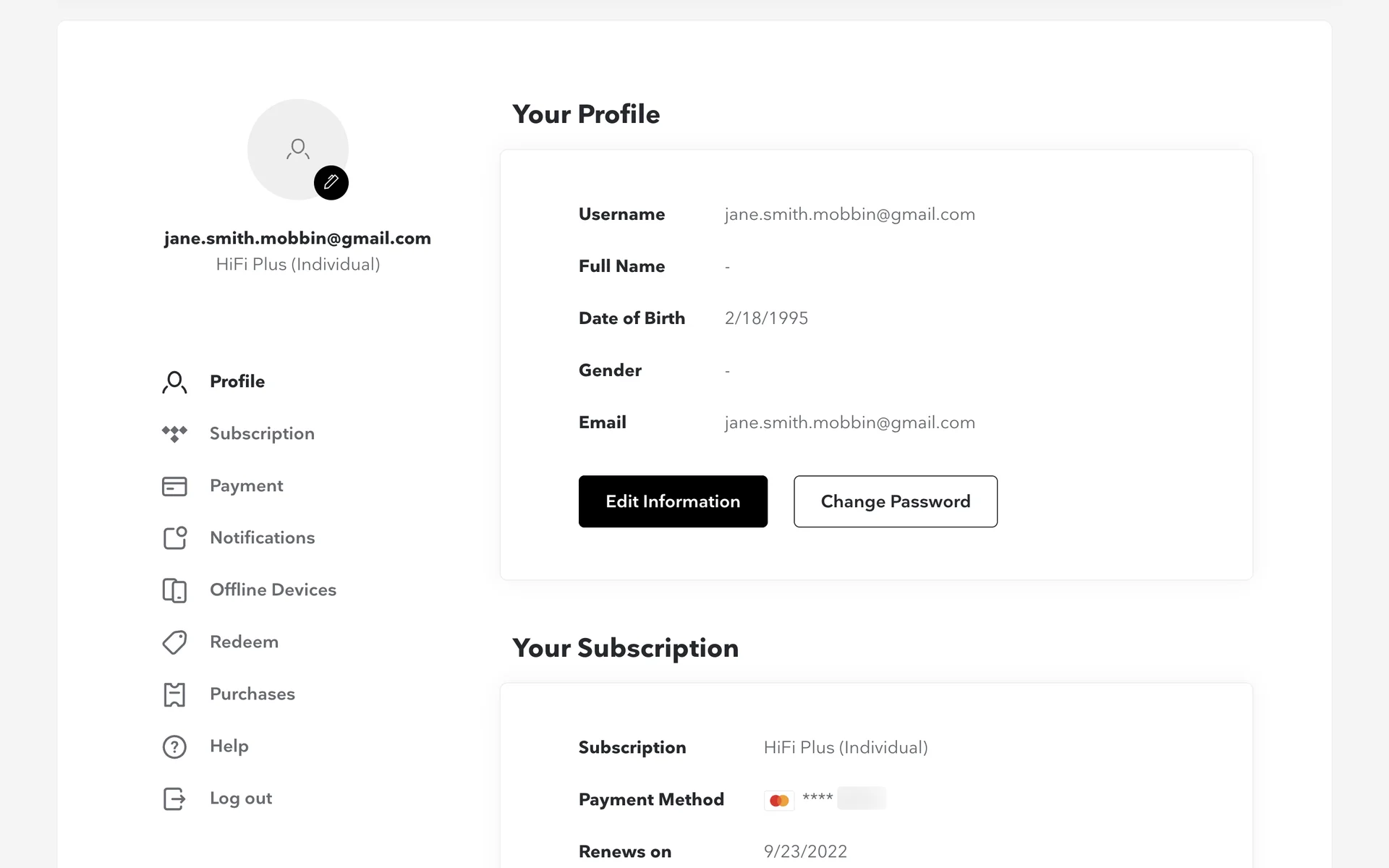The width and height of the screenshot is (1389, 868).
Task: Select the Log out option
Action: (240, 798)
